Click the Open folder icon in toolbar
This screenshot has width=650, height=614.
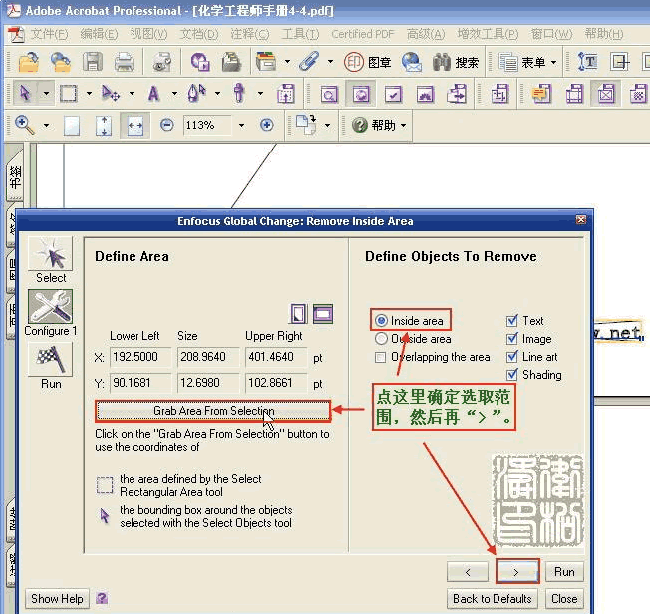[x=29, y=62]
